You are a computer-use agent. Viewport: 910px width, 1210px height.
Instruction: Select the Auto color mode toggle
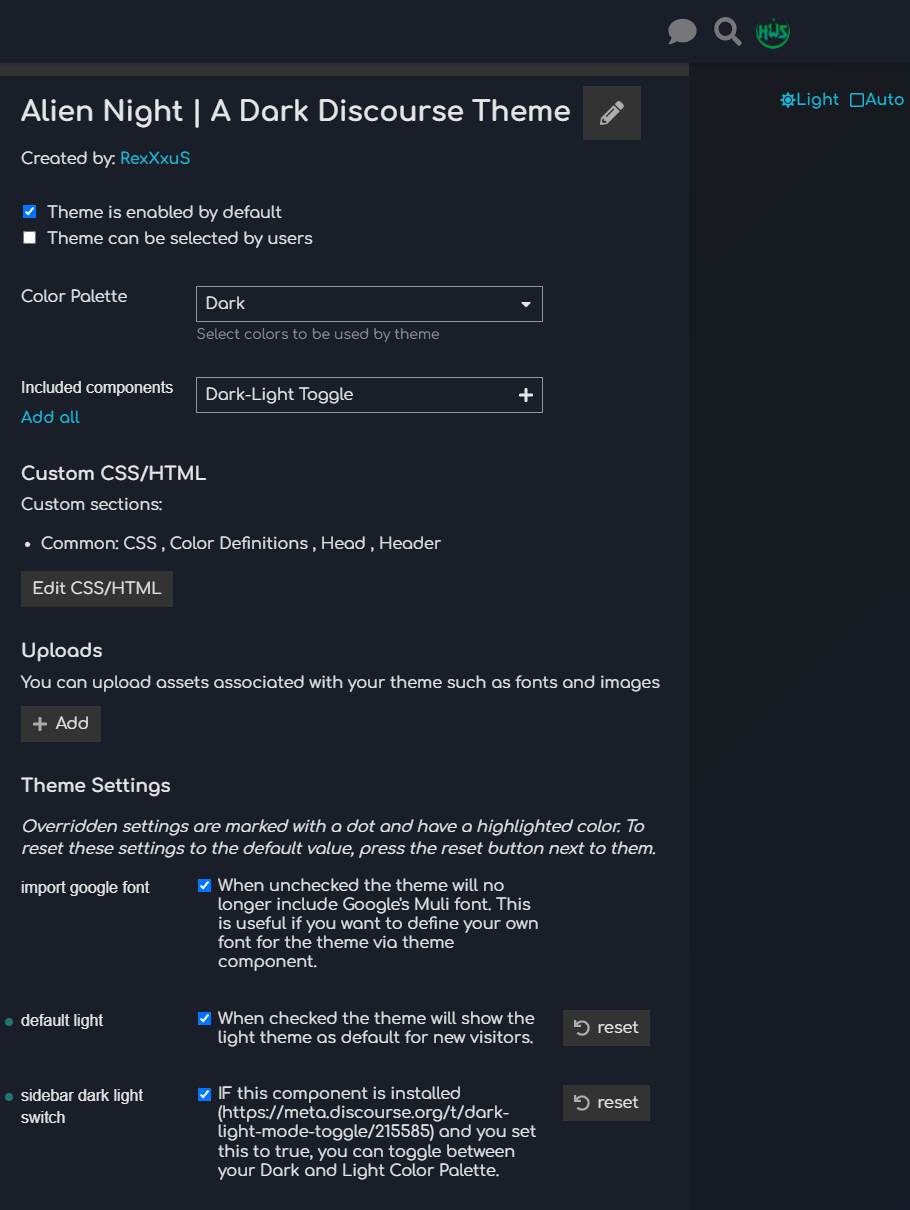point(877,100)
